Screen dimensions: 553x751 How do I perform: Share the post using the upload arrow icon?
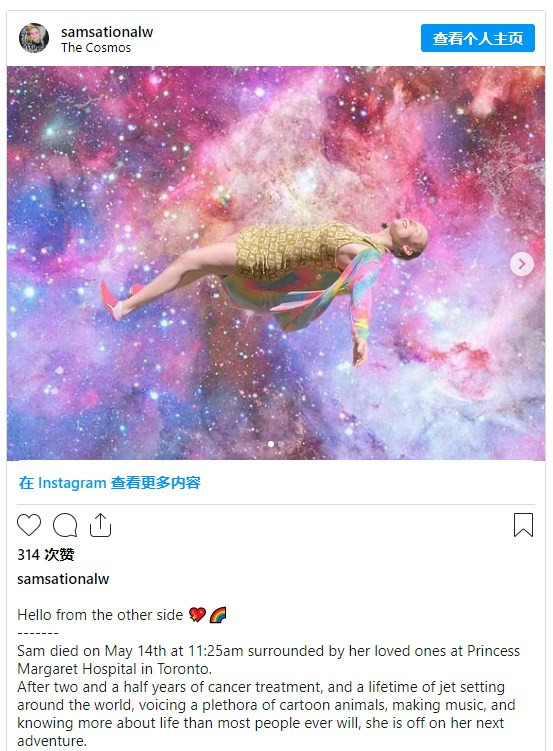pyautogui.click(x=100, y=525)
